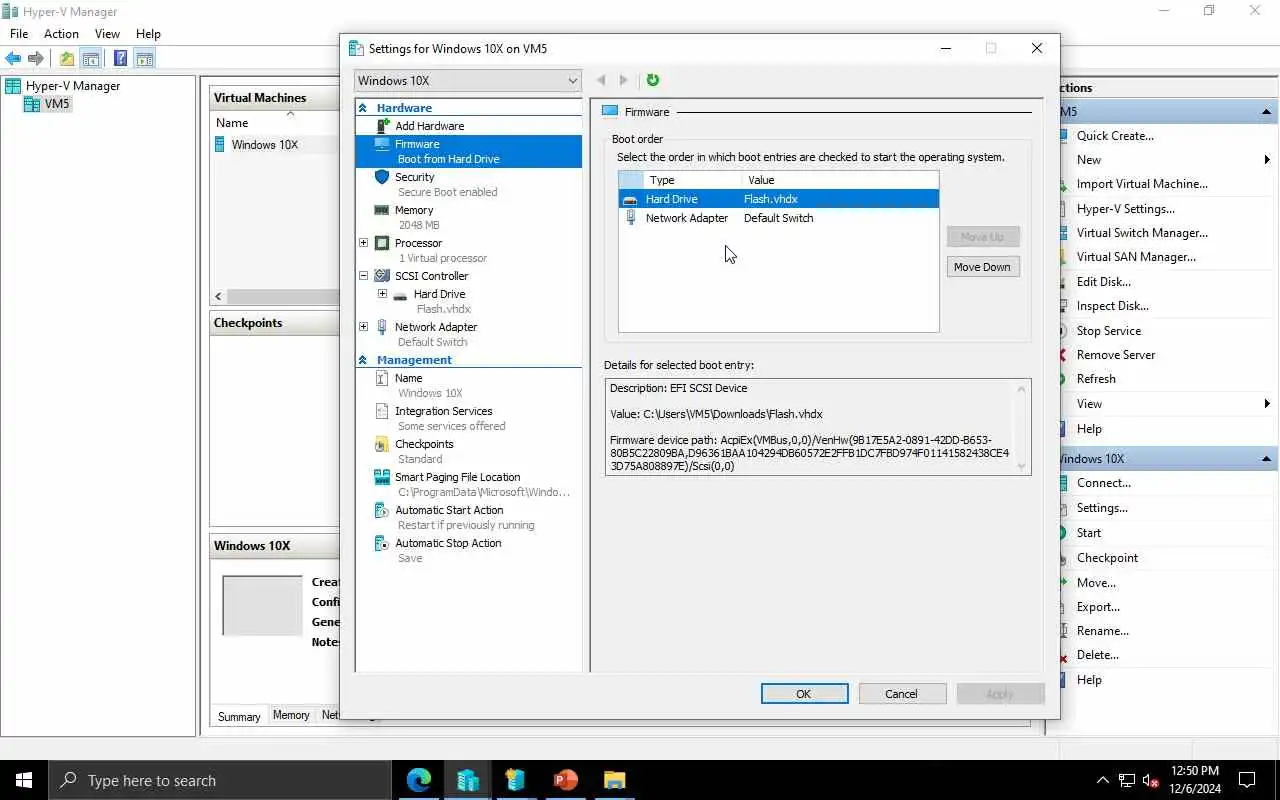
Task: Click Connect in Windows 10X actions
Action: coord(1103,483)
